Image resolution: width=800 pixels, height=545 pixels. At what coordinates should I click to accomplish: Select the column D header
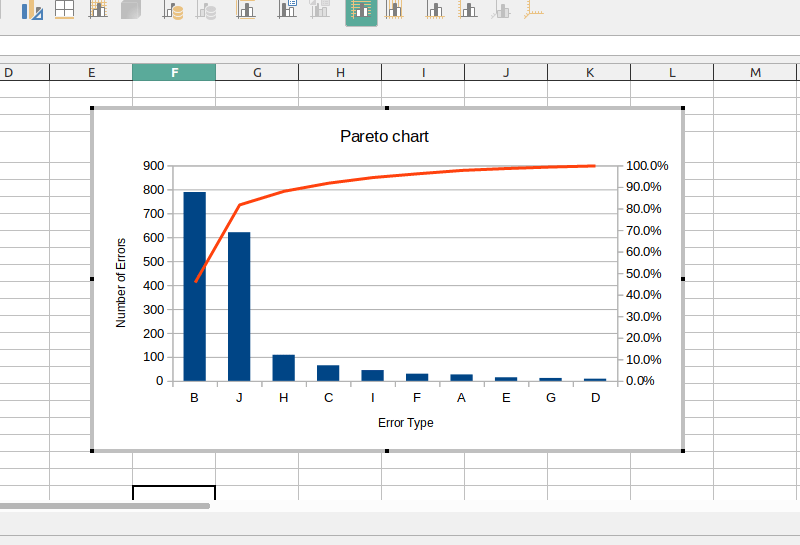[24, 72]
